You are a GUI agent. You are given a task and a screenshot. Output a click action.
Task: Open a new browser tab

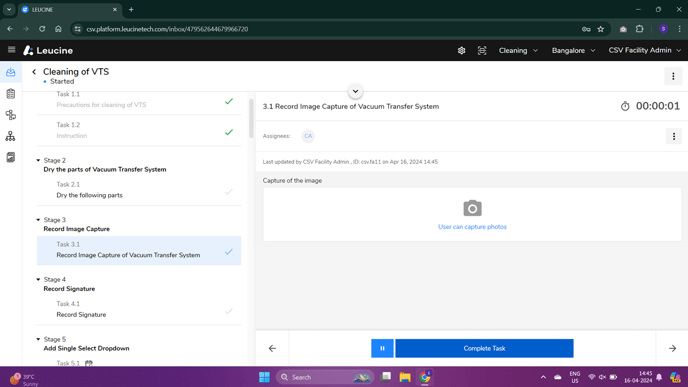131,9
